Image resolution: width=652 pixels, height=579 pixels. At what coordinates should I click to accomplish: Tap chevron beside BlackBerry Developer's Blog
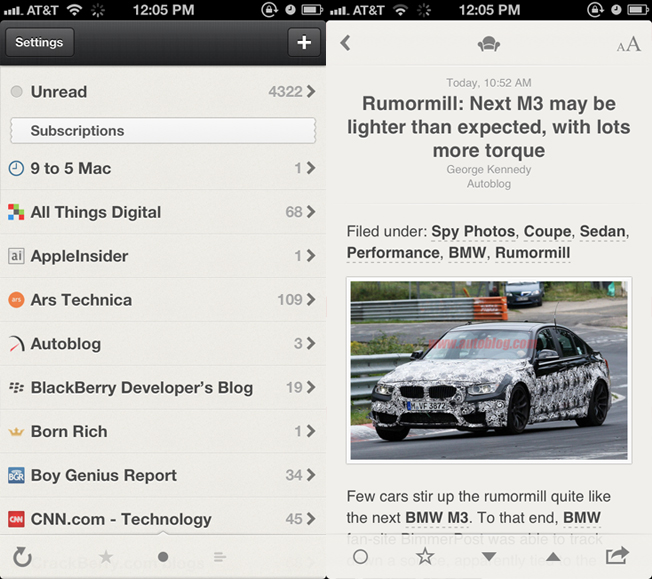(311, 387)
